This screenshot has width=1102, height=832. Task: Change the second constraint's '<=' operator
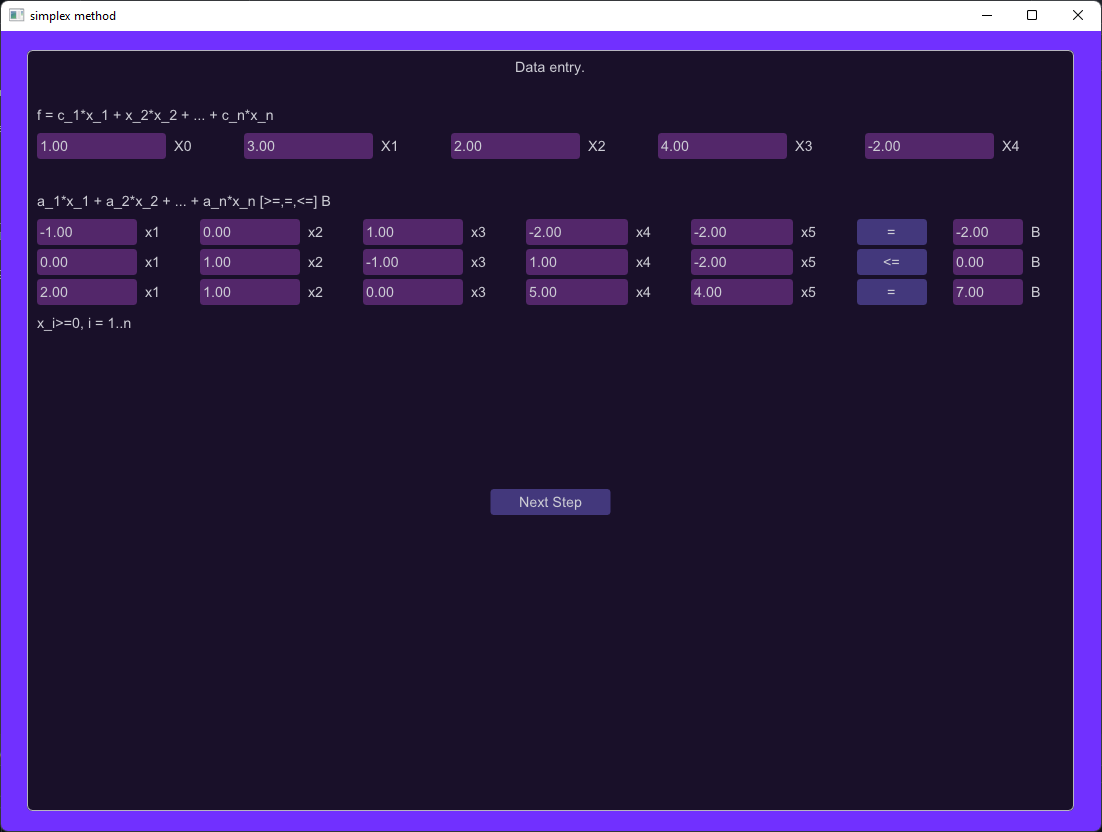coord(891,261)
